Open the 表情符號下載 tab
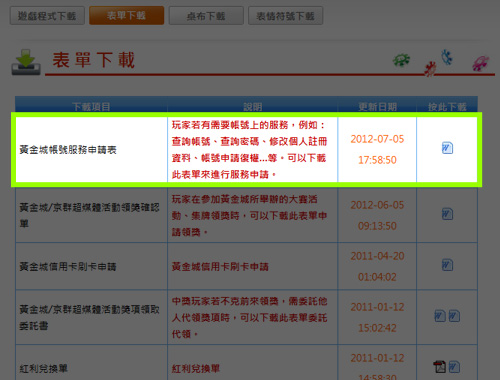 click(285, 16)
